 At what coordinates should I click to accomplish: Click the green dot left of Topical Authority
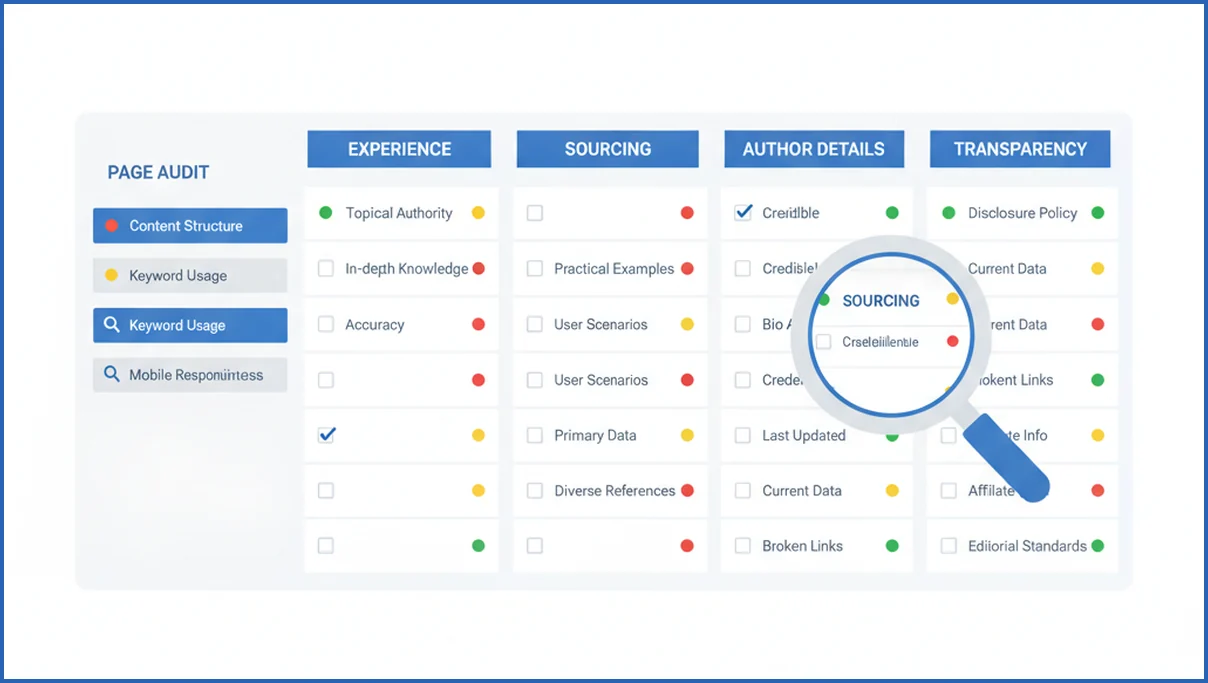pos(325,213)
